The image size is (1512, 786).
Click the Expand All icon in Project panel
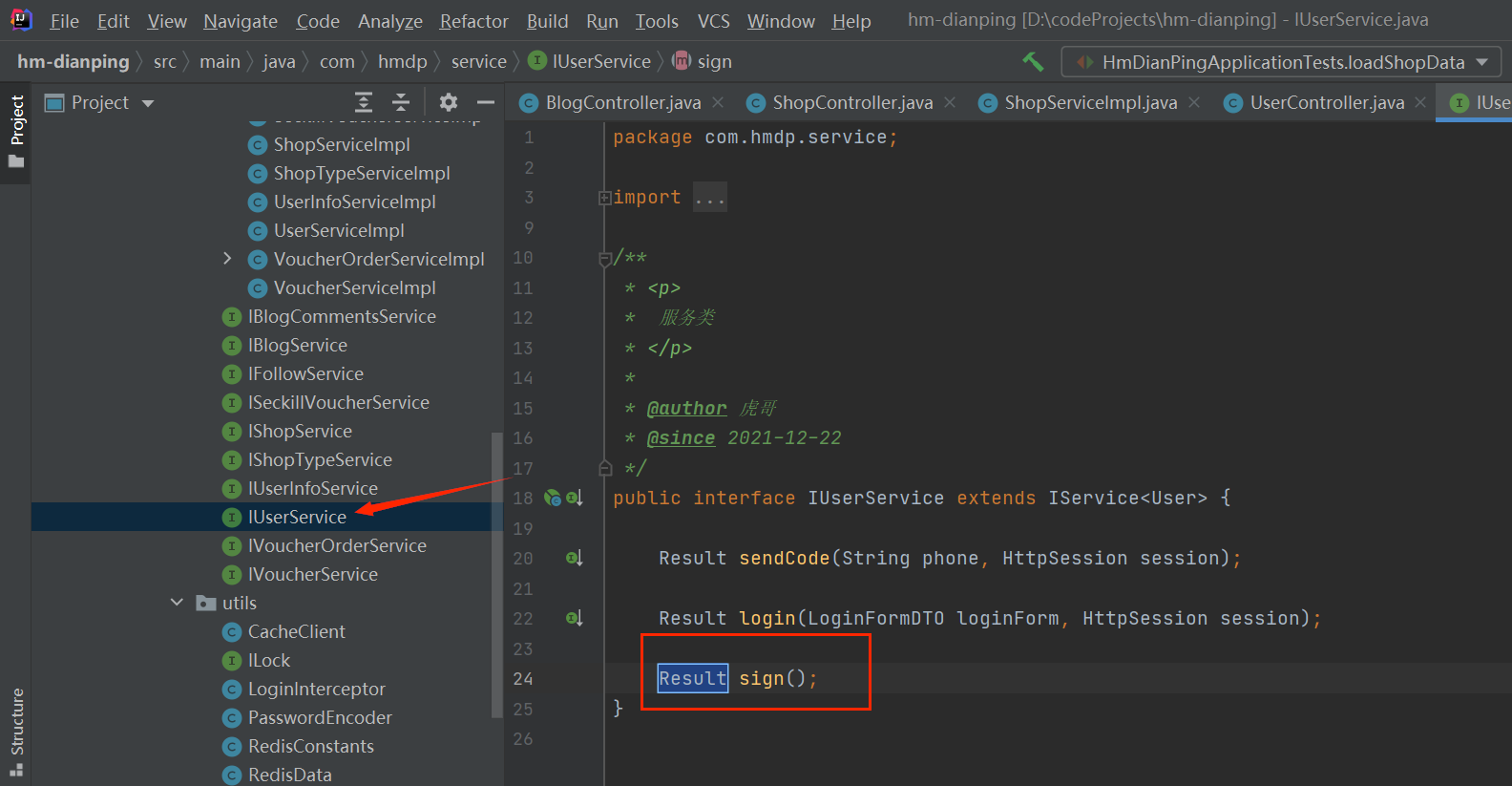tap(364, 102)
